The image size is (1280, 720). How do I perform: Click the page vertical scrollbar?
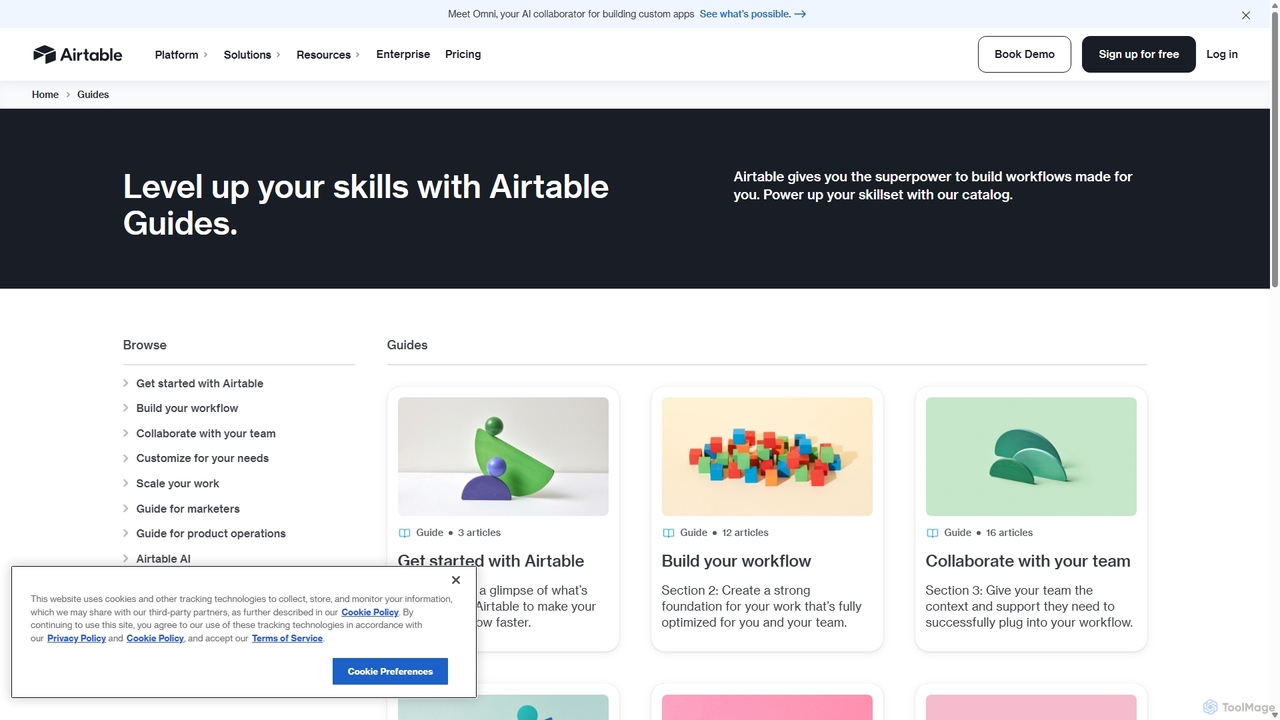pos(1274,150)
